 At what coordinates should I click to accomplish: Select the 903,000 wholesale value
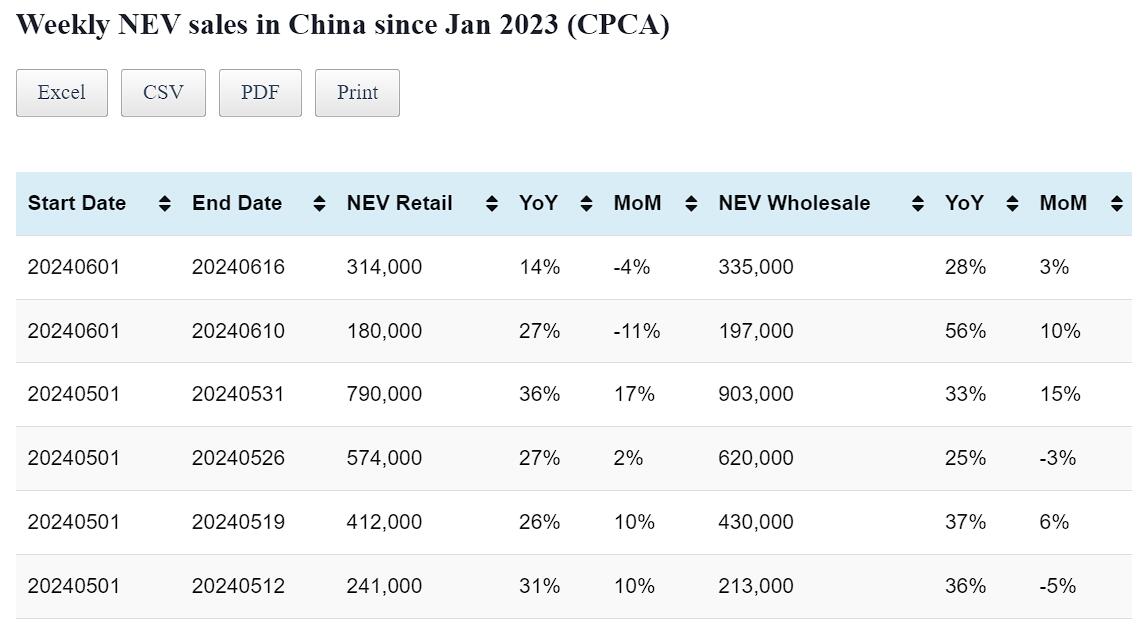pos(756,394)
